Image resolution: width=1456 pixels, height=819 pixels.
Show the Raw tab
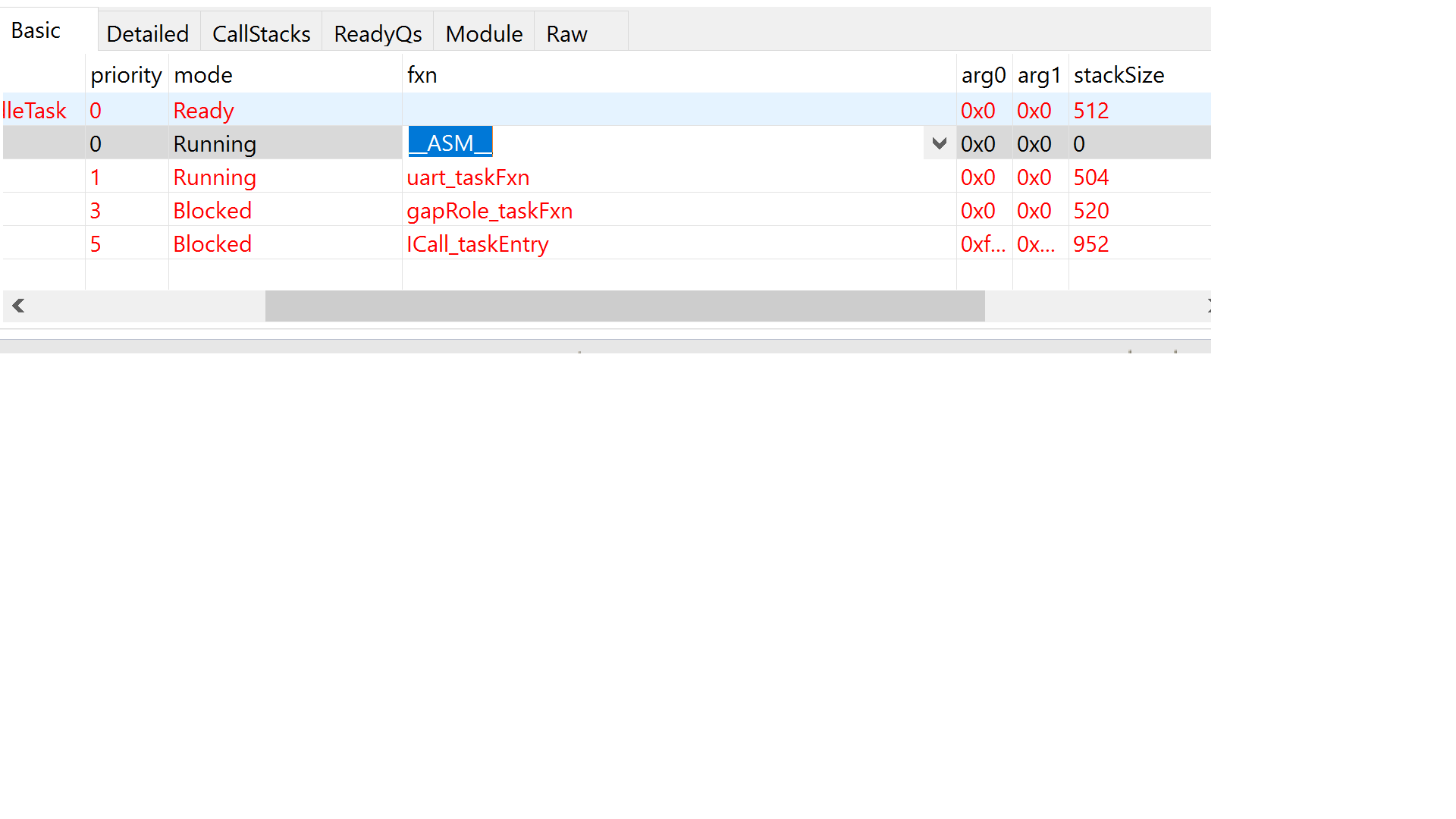click(x=566, y=33)
